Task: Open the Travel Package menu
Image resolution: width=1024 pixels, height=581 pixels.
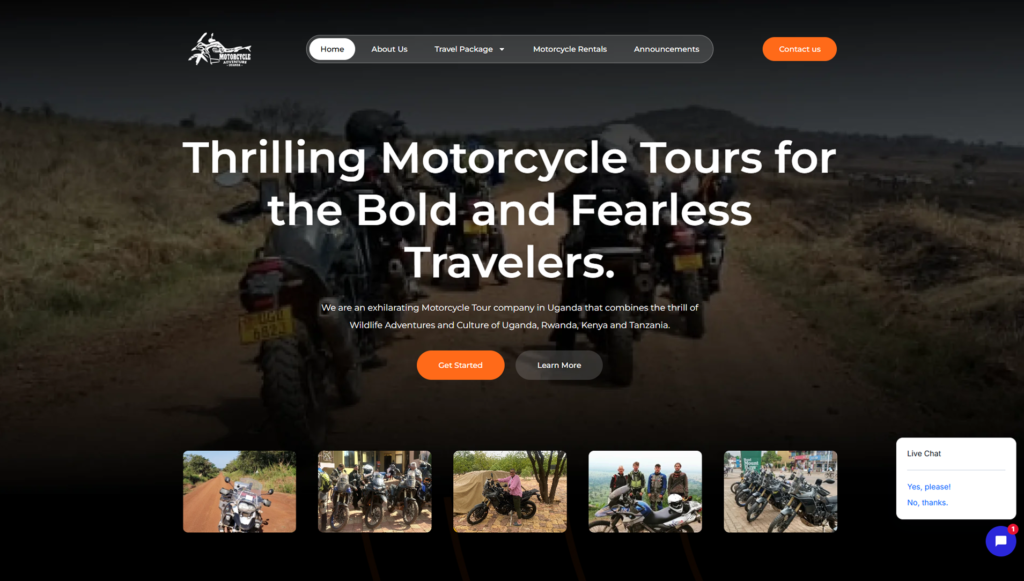Action: 470,49
